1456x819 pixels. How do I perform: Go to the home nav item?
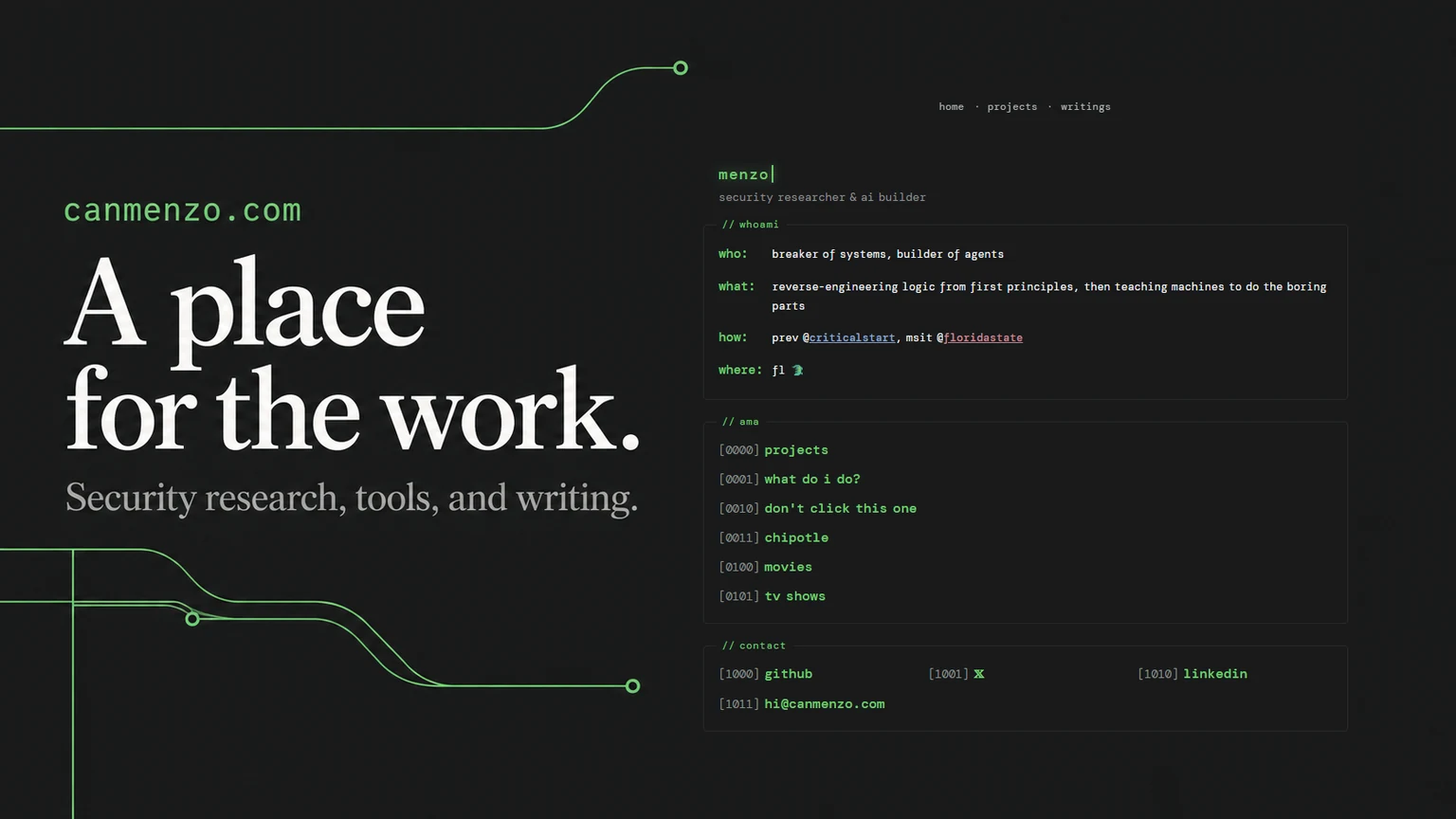[951, 107]
